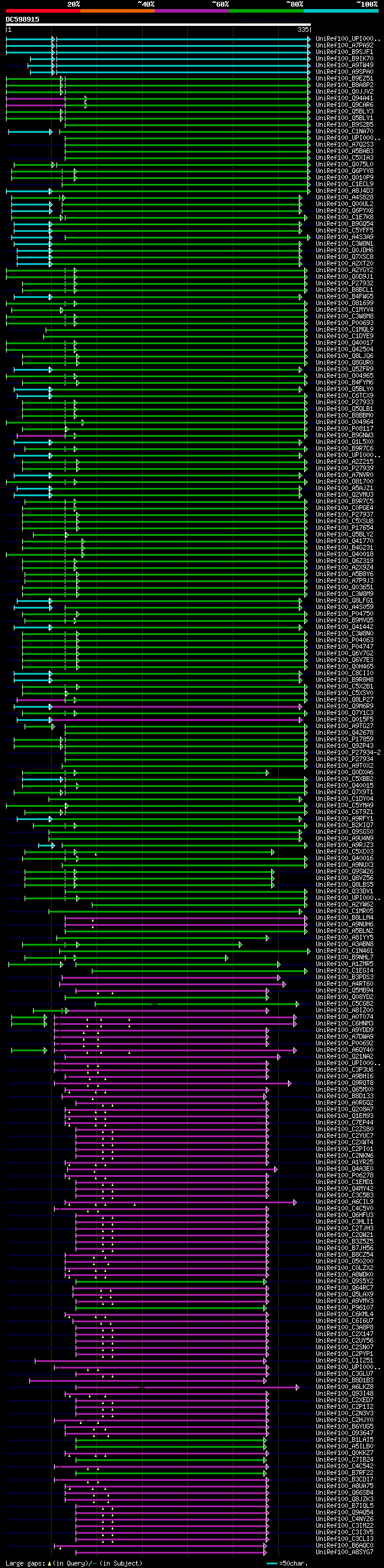Select UniRef100_A7Q2S3 label
The height and width of the screenshot is (1568, 384).
[x=344, y=144]
